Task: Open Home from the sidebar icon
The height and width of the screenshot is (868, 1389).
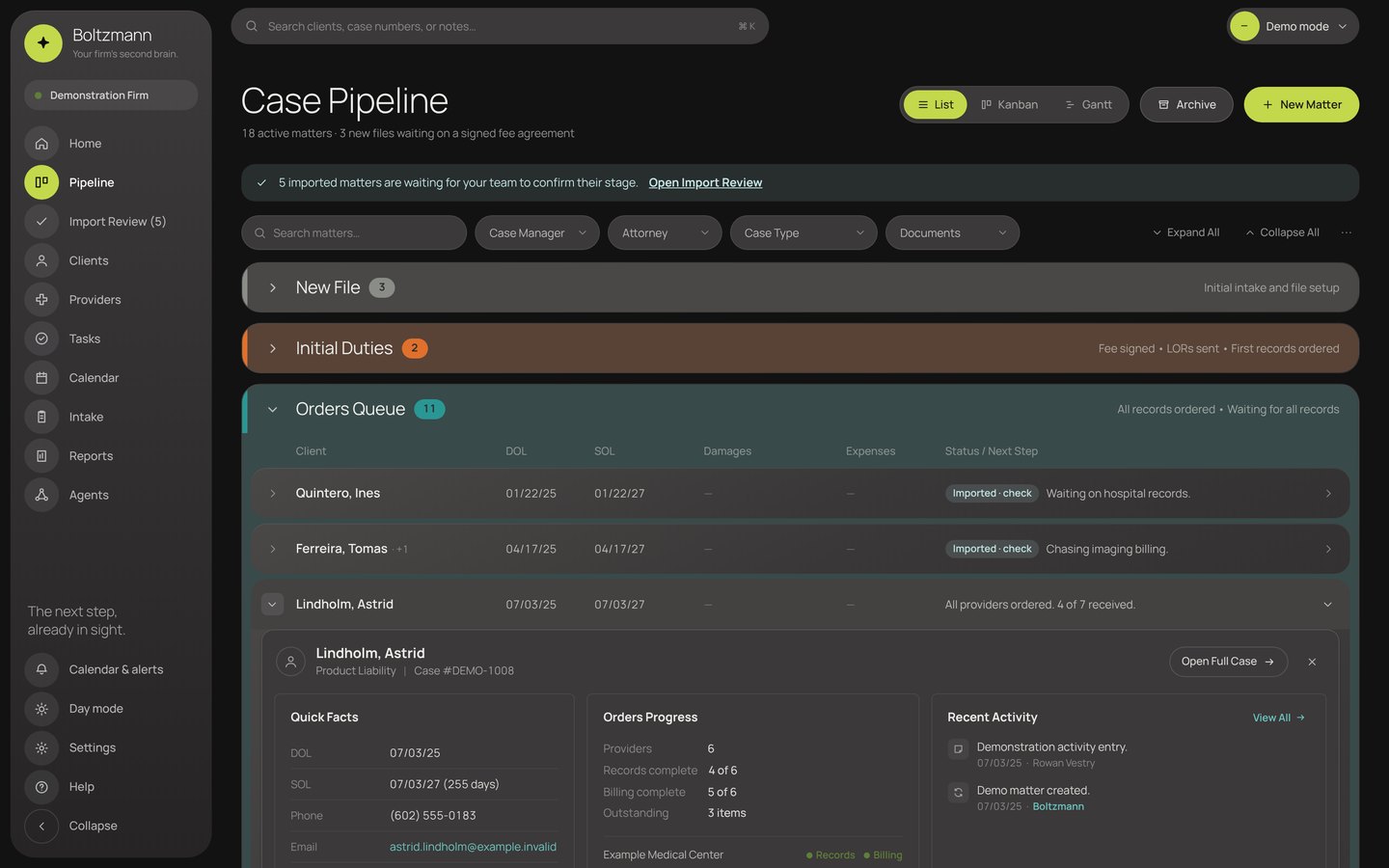Action: 41,144
